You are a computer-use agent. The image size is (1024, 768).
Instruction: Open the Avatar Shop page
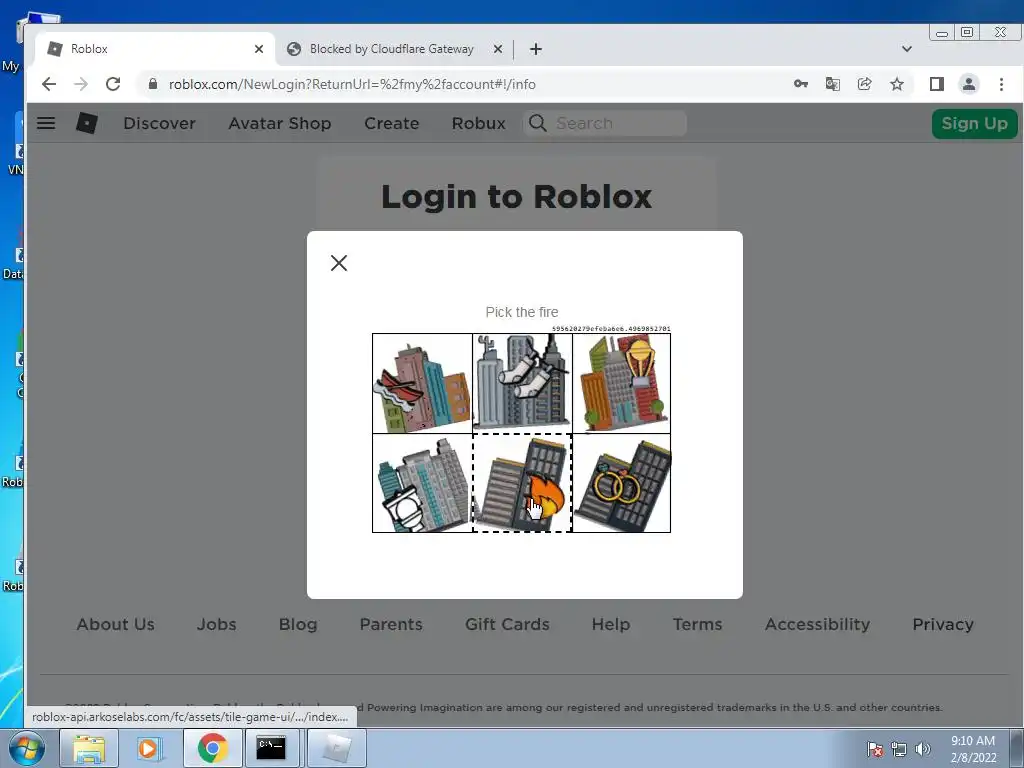pyautogui.click(x=280, y=123)
